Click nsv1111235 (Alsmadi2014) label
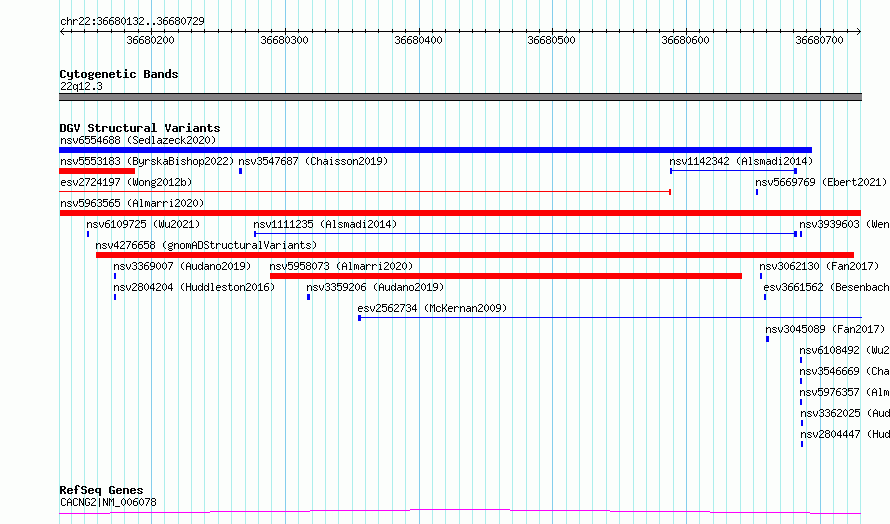This screenshot has width=890, height=524. 325,224
